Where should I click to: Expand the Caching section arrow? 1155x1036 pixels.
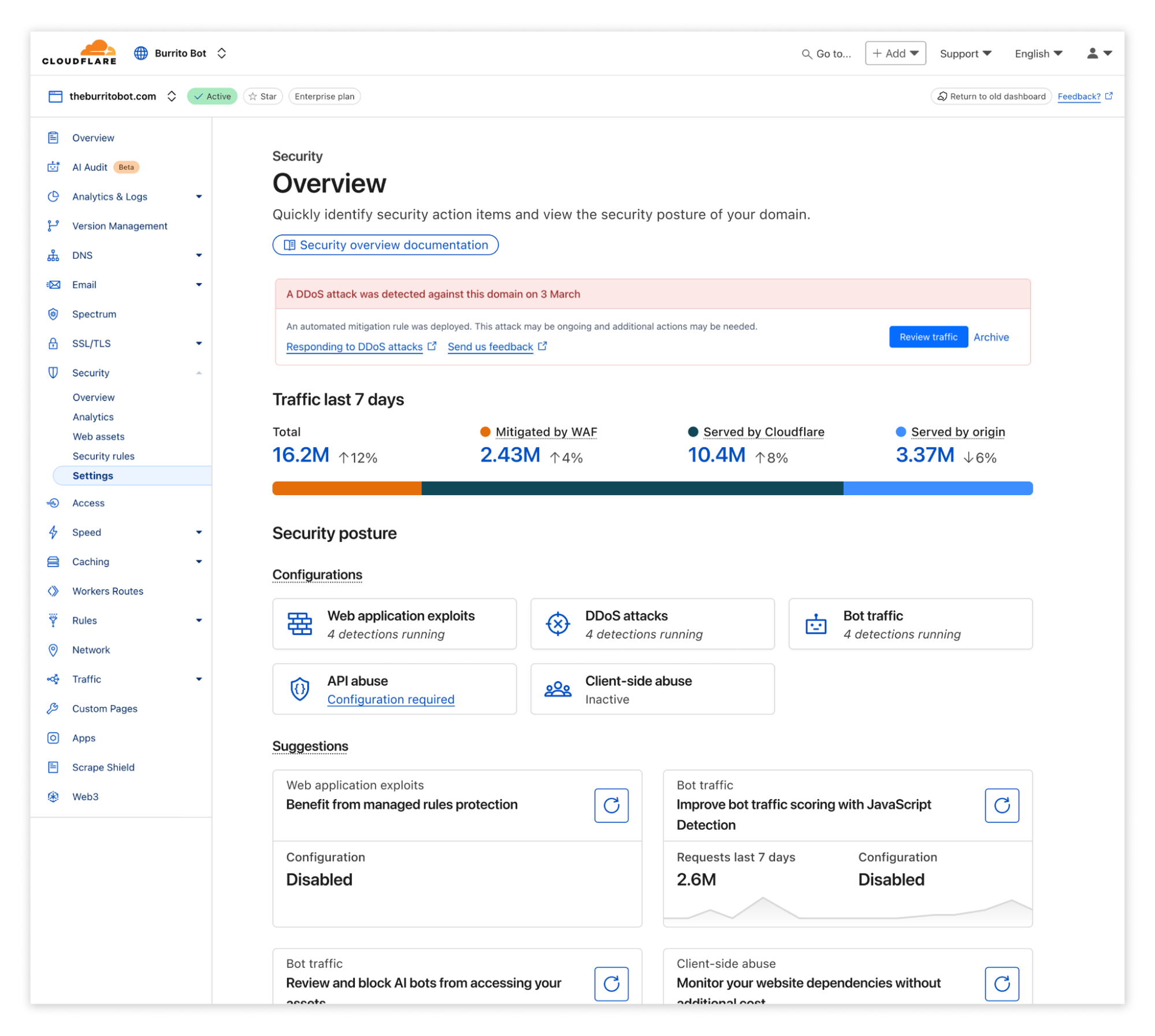[x=199, y=562]
